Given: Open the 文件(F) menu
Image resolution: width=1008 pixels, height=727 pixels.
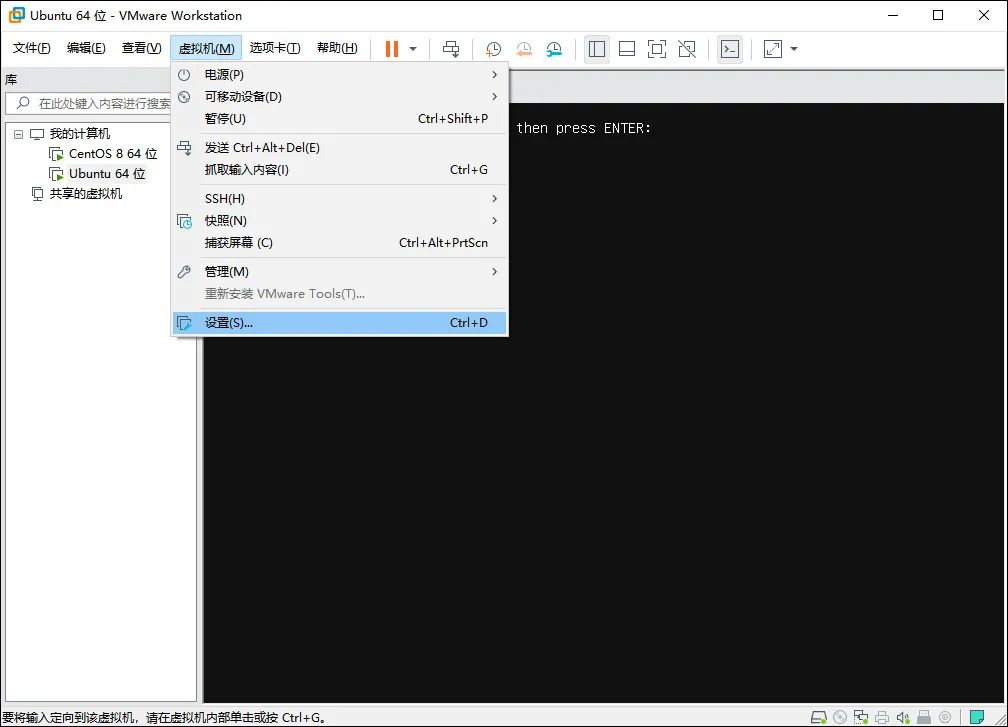Looking at the screenshot, I should (32, 48).
